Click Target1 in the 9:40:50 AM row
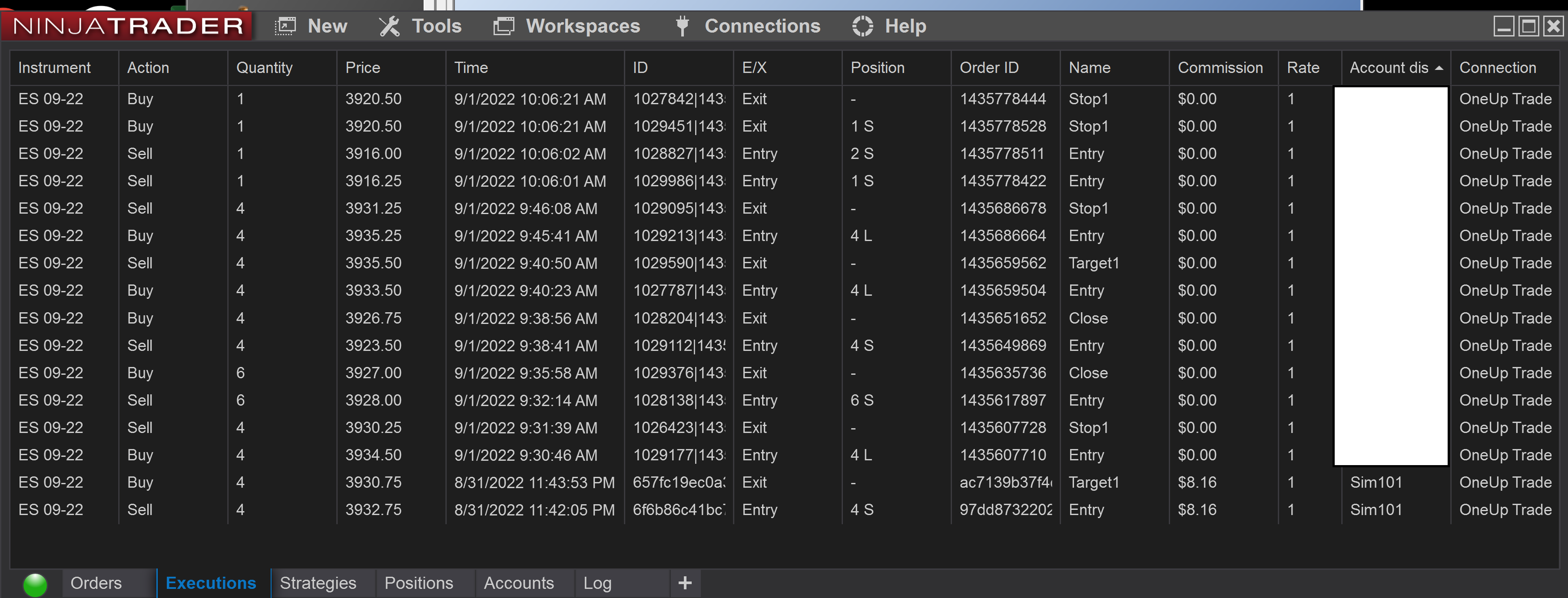 [1094, 263]
